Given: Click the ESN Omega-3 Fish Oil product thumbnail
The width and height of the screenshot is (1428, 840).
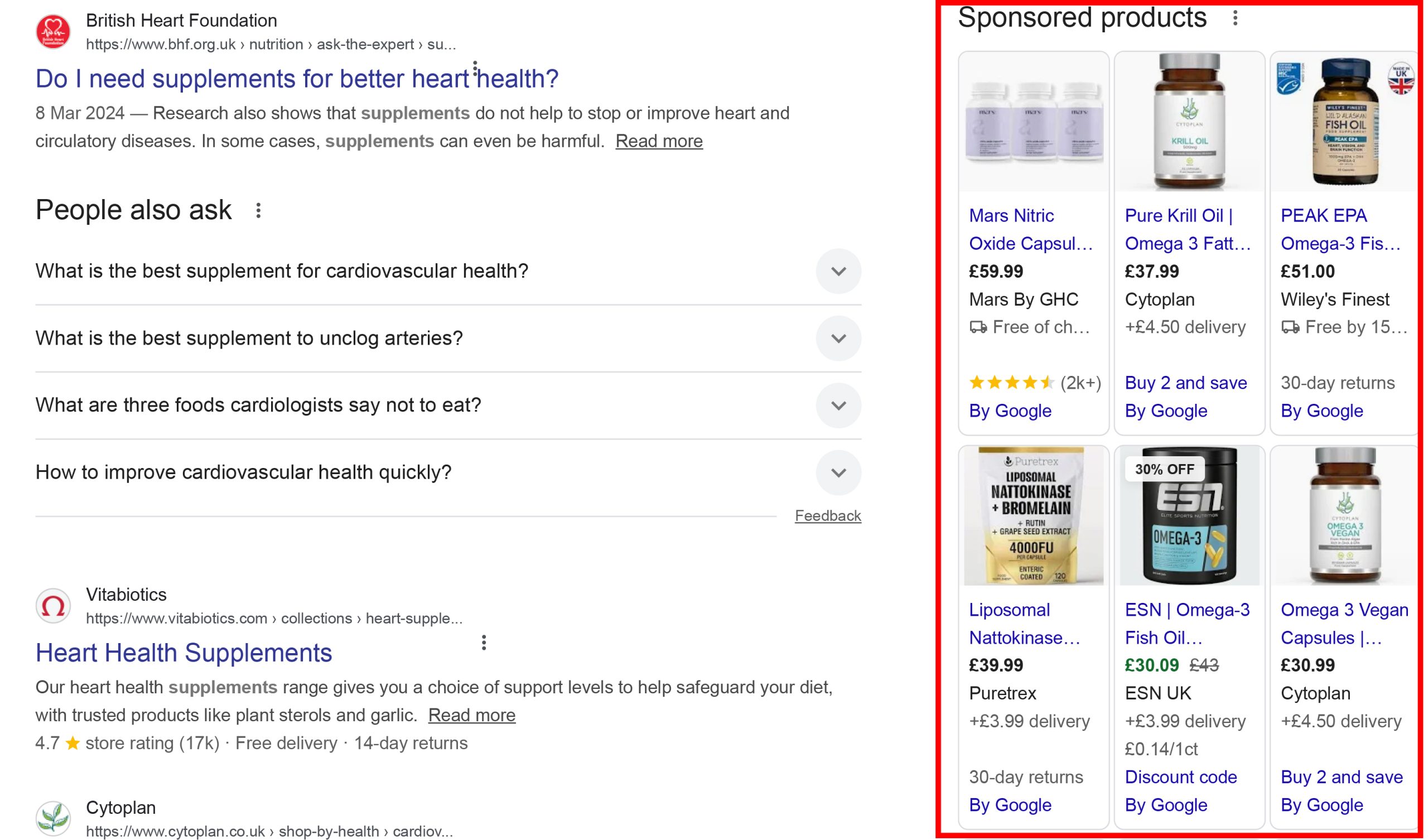Looking at the screenshot, I should (x=1188, y=516).
